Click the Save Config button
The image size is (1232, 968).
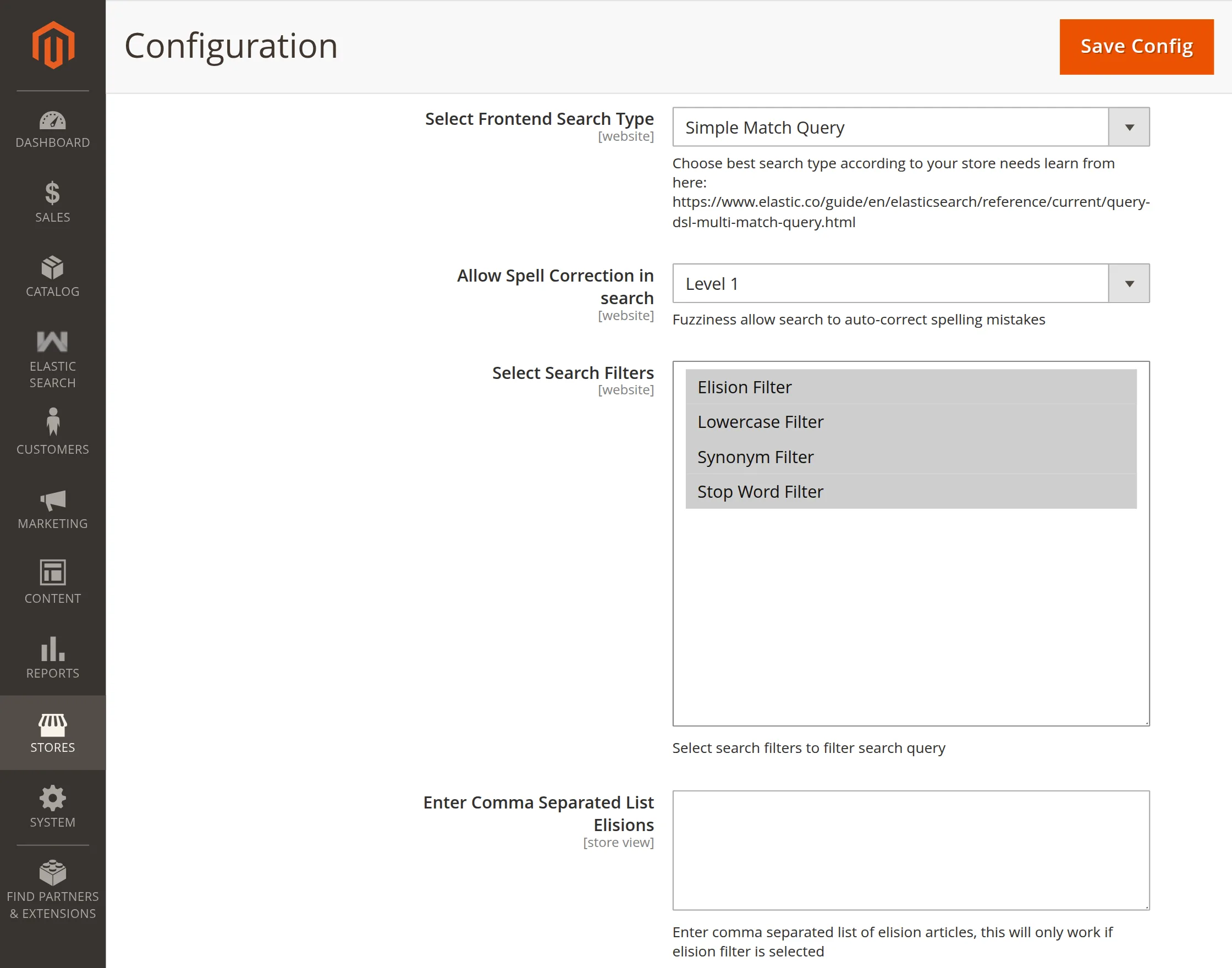click(1136, 46)
